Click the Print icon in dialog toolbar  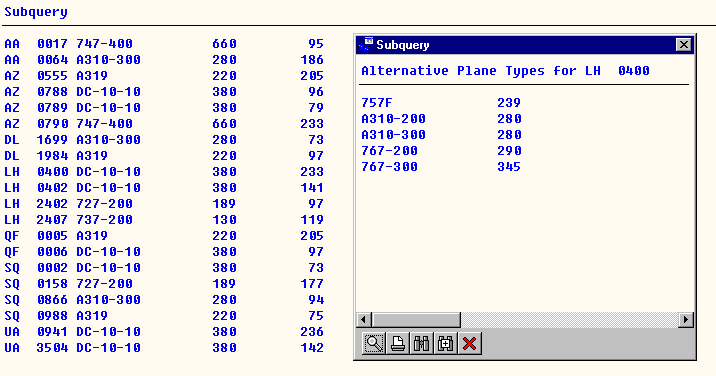tap(398, 344)
